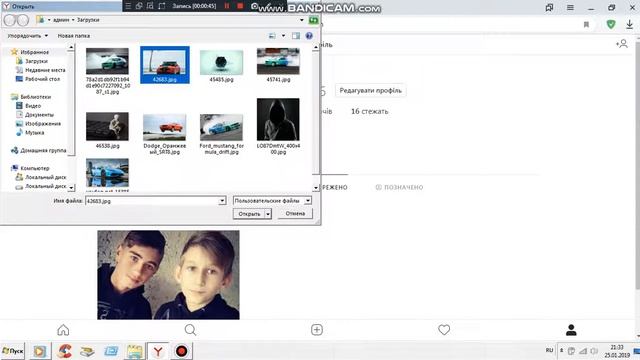This screenshot has width=640, height=360.
Task: Click the Отмена button
Action: [x=295, y=213]
